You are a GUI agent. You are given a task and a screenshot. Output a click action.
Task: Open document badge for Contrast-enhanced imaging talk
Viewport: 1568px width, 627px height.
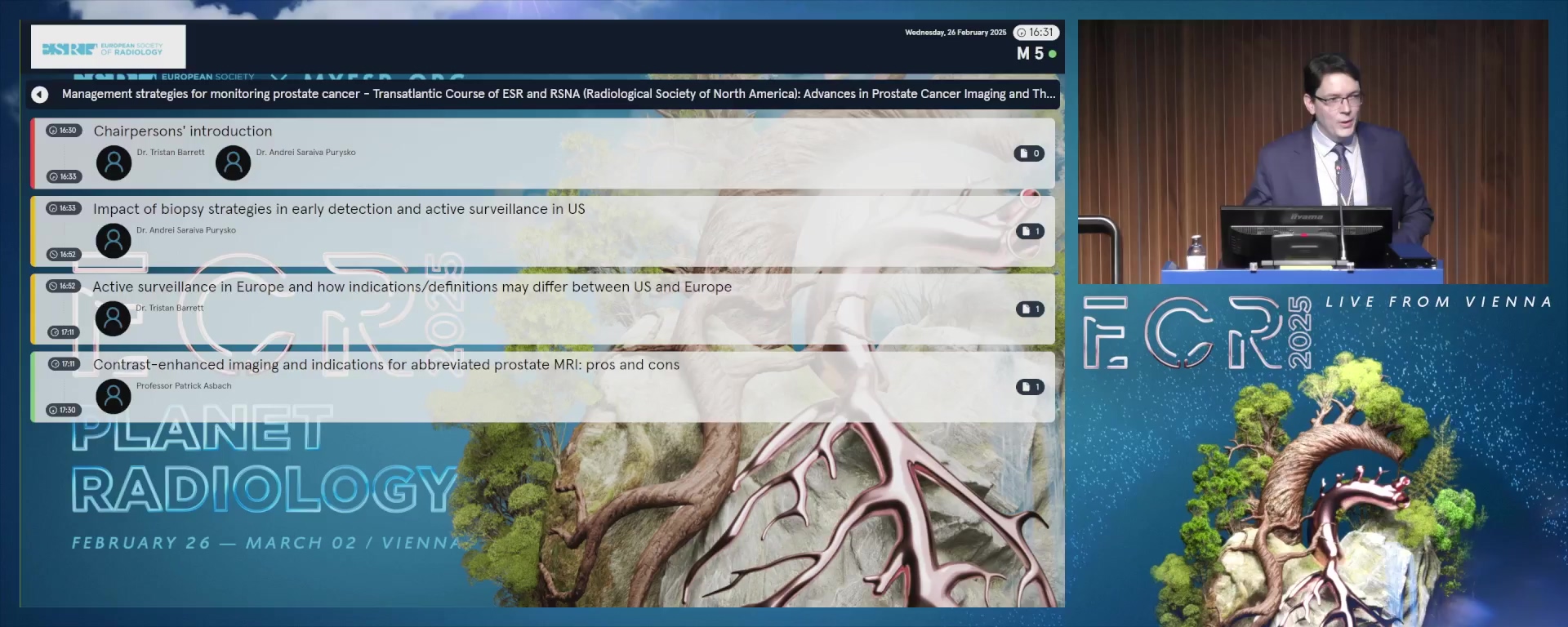coord(1030,386)
